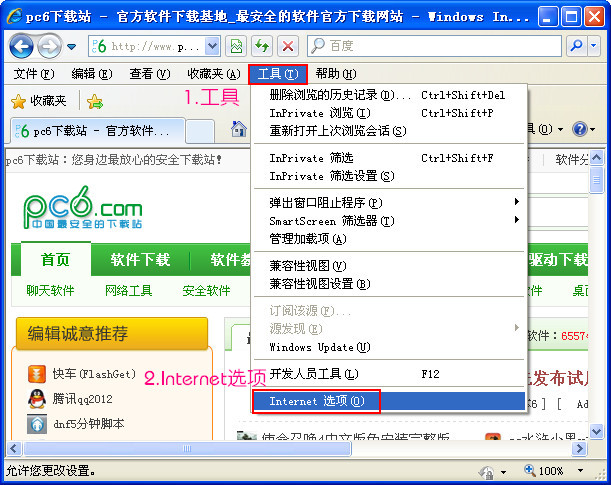This screenshot has width=611, height=485.
Task: Choose 开发人员工具(L) menu entry
Action: coord(389,374)
